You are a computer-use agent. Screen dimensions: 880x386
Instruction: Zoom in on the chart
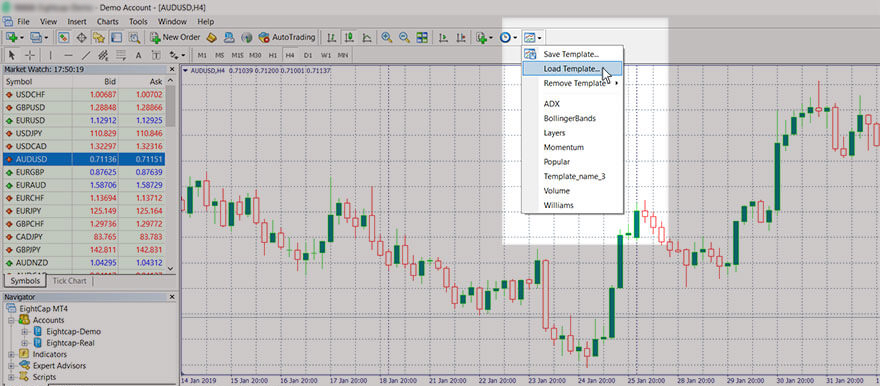point(387,38)
